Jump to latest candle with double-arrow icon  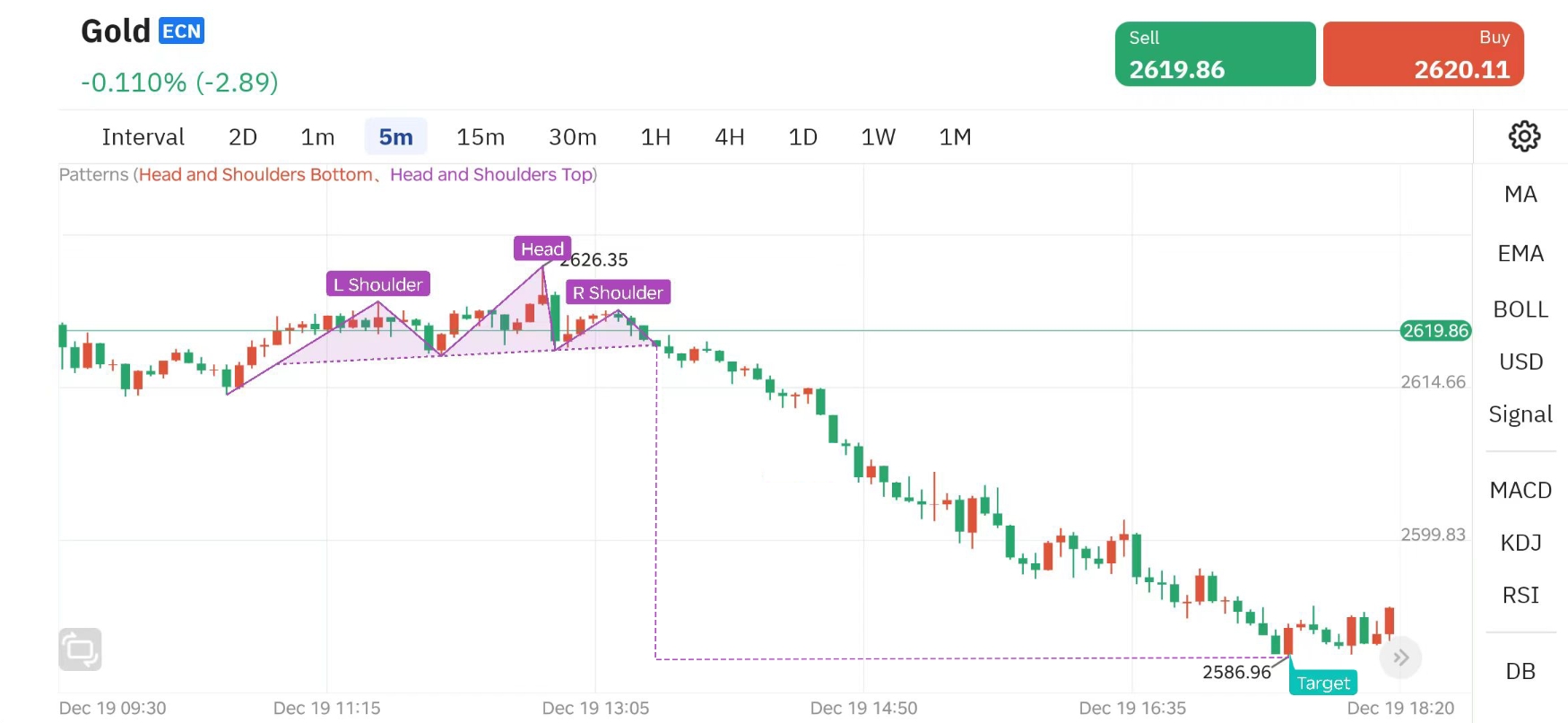pos(1400,658)
